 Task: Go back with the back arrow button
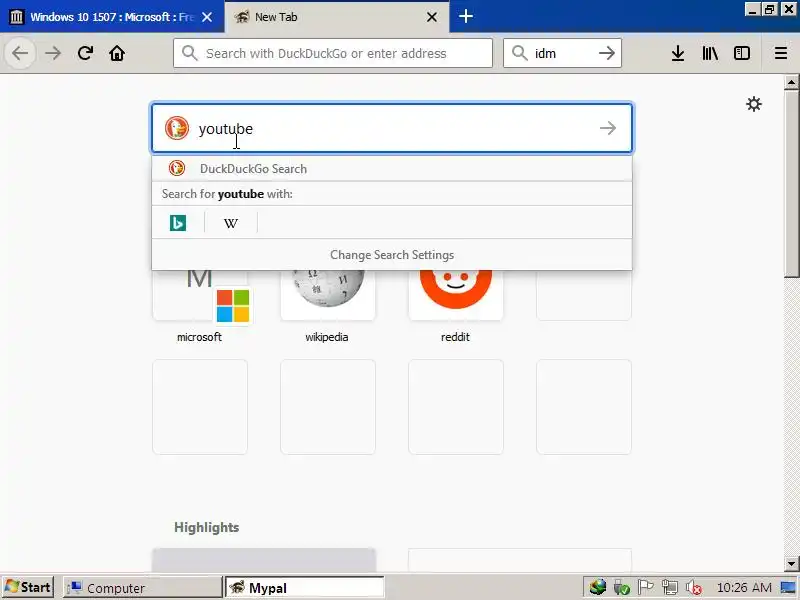pos(20,53)
